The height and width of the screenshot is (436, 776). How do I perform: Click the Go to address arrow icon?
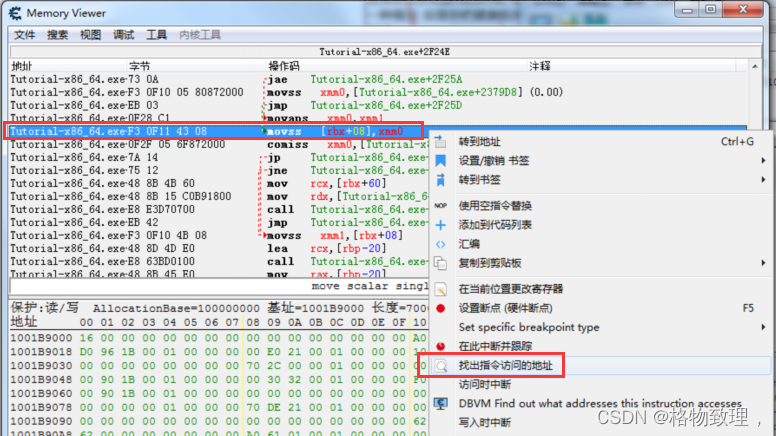(440, 142)
